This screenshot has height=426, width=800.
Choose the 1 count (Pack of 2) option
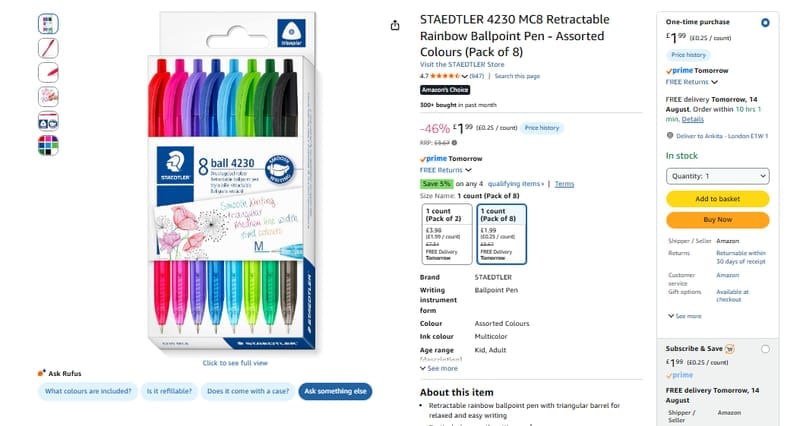coord(447,234)
